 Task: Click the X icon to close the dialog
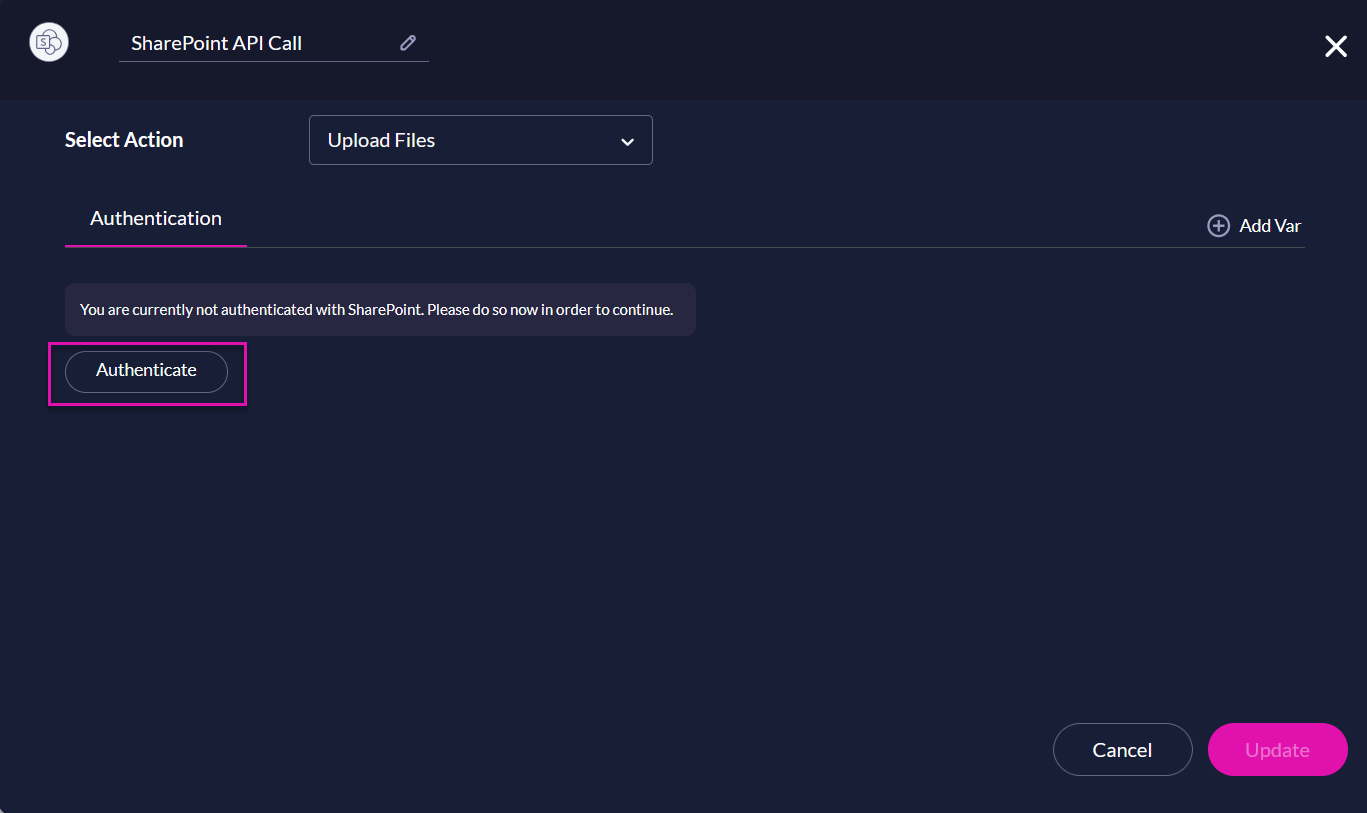(x=1335, y=46)
